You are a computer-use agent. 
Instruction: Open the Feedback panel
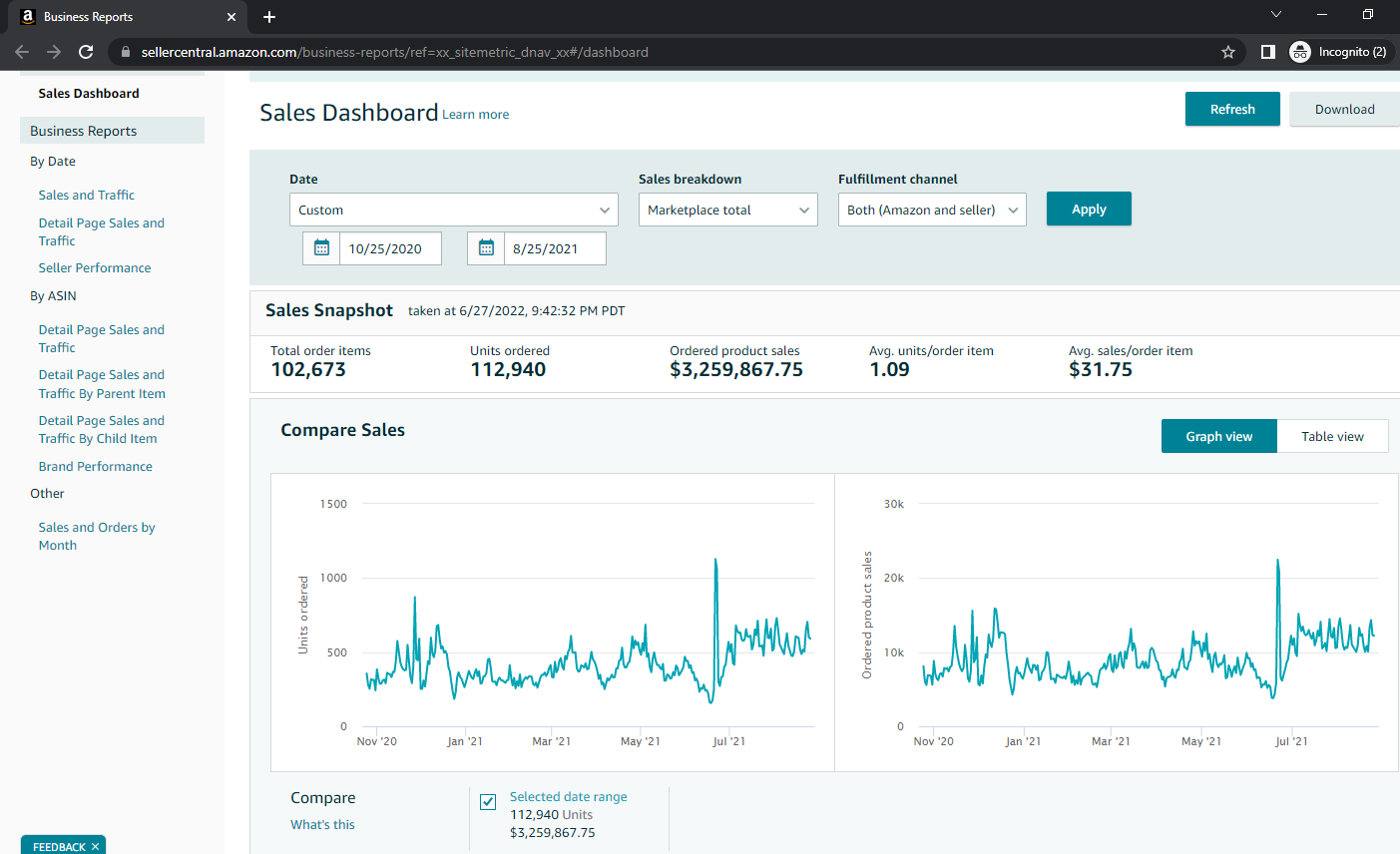[59, 847]
